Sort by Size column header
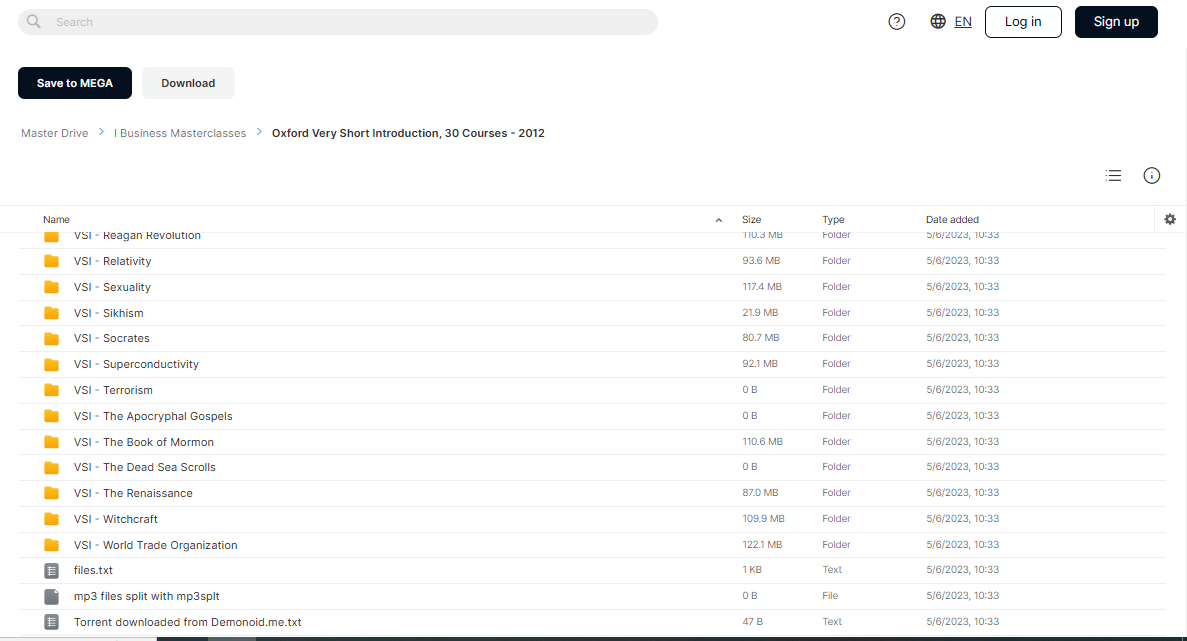 751,219
